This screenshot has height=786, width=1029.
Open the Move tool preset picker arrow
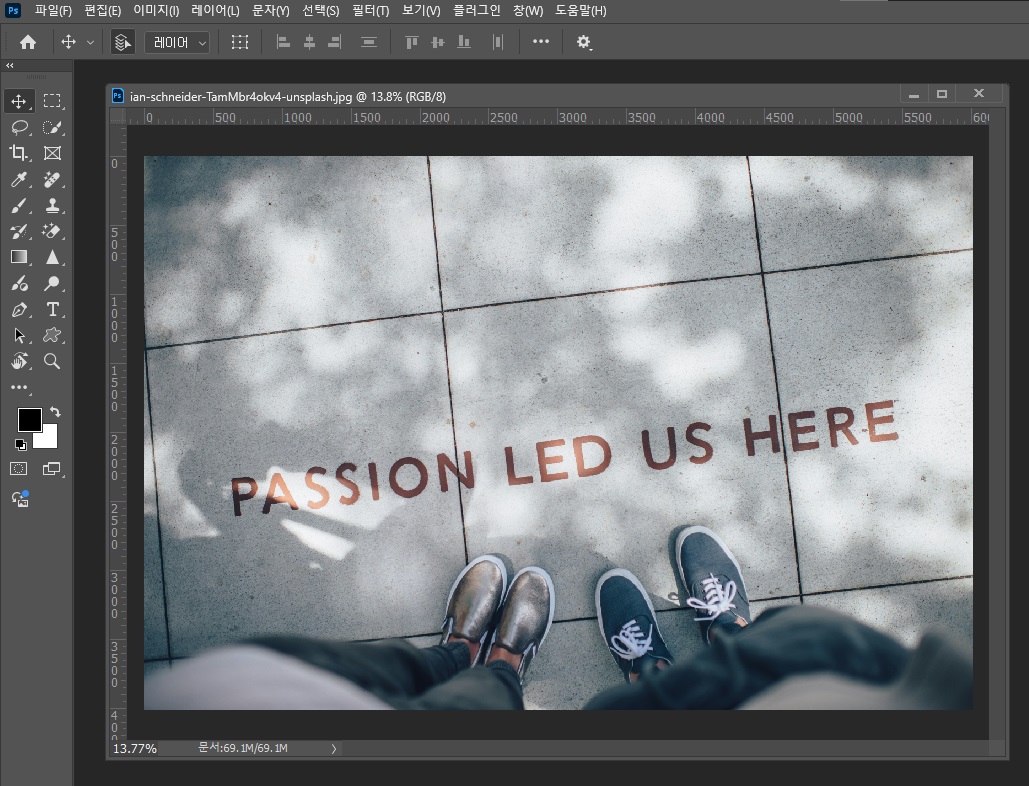pos(91,43)
